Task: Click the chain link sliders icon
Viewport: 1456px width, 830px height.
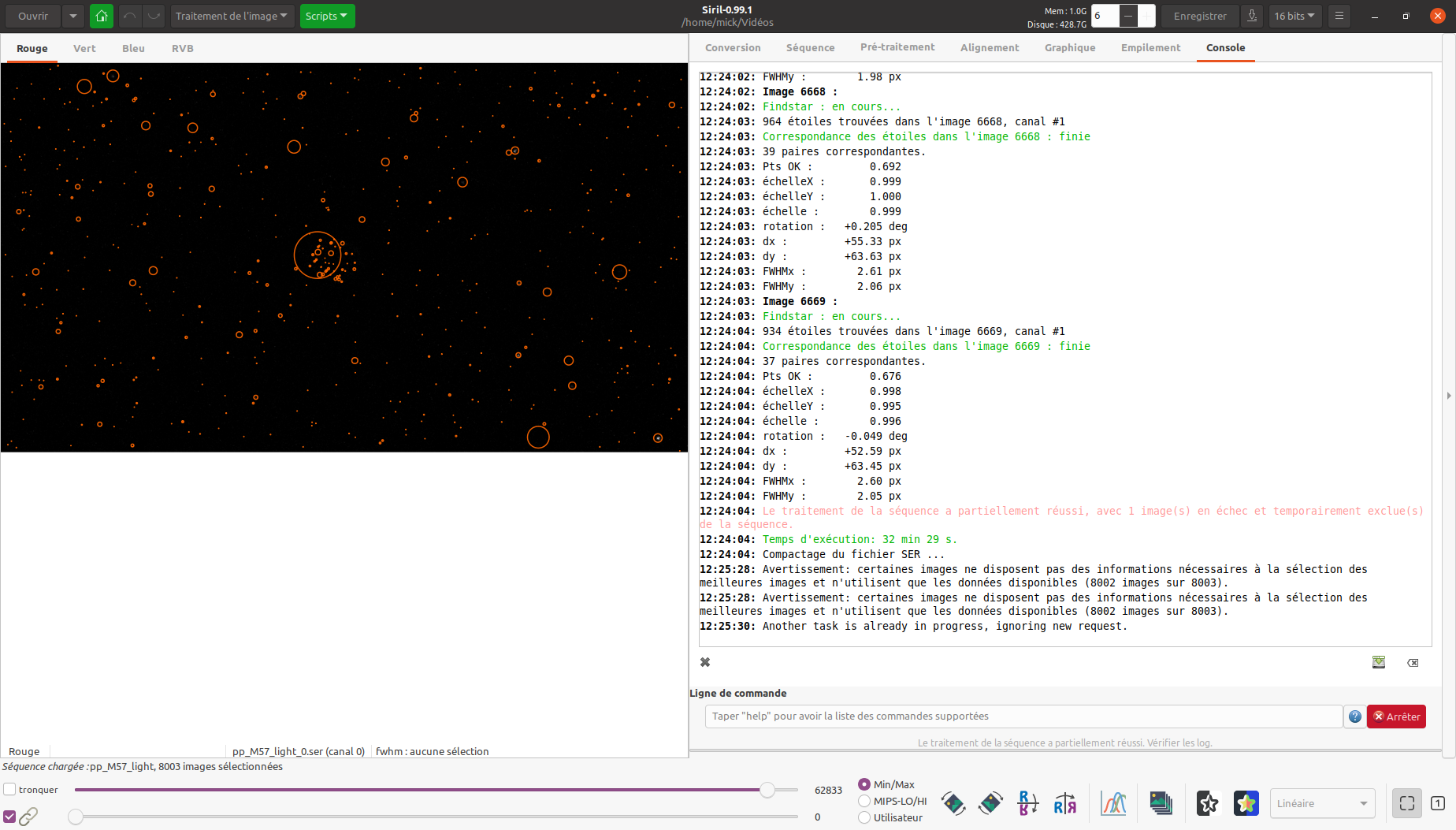Action: pos(28,817)
